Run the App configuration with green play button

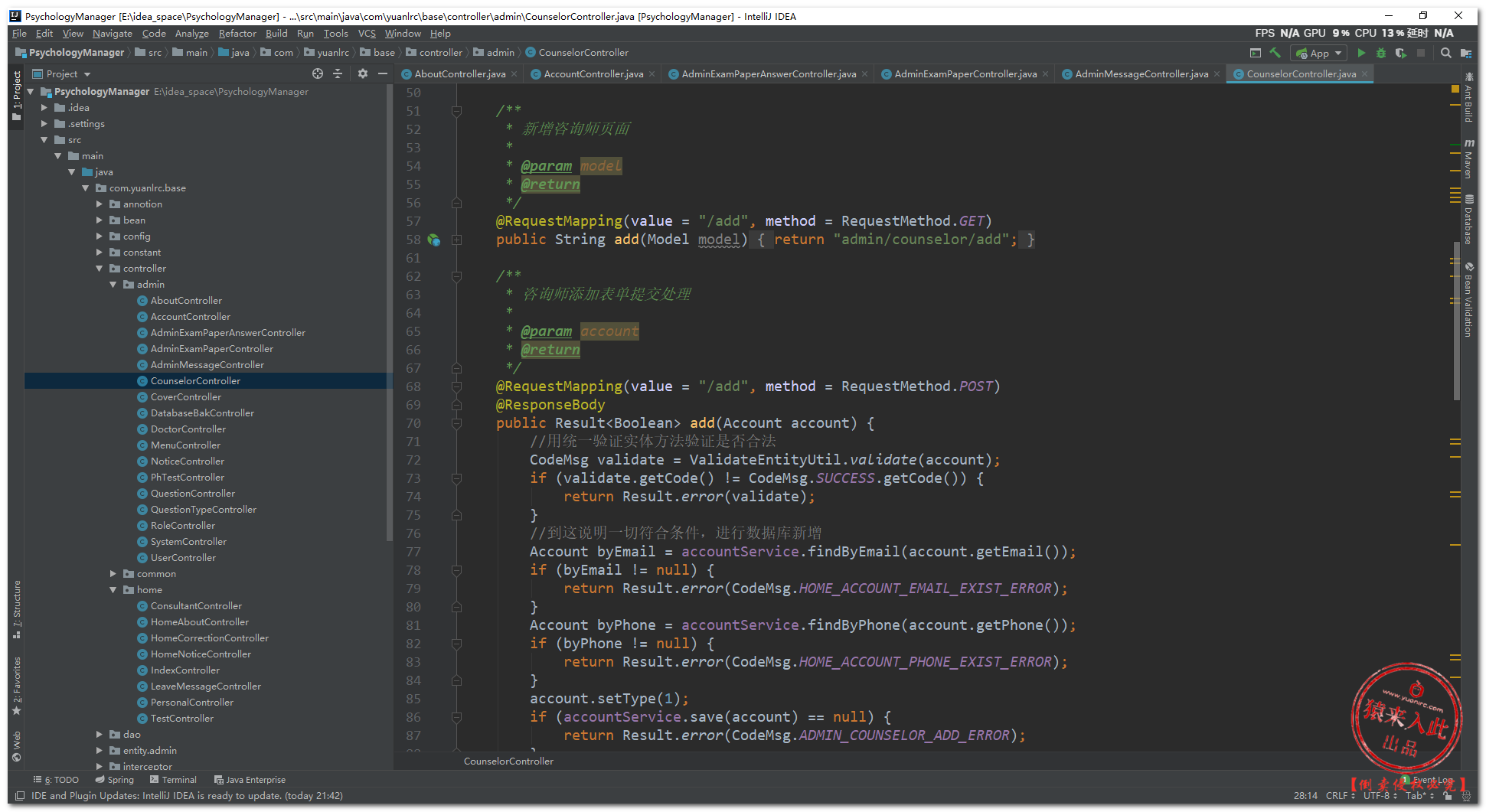(x=1360, y=53)
